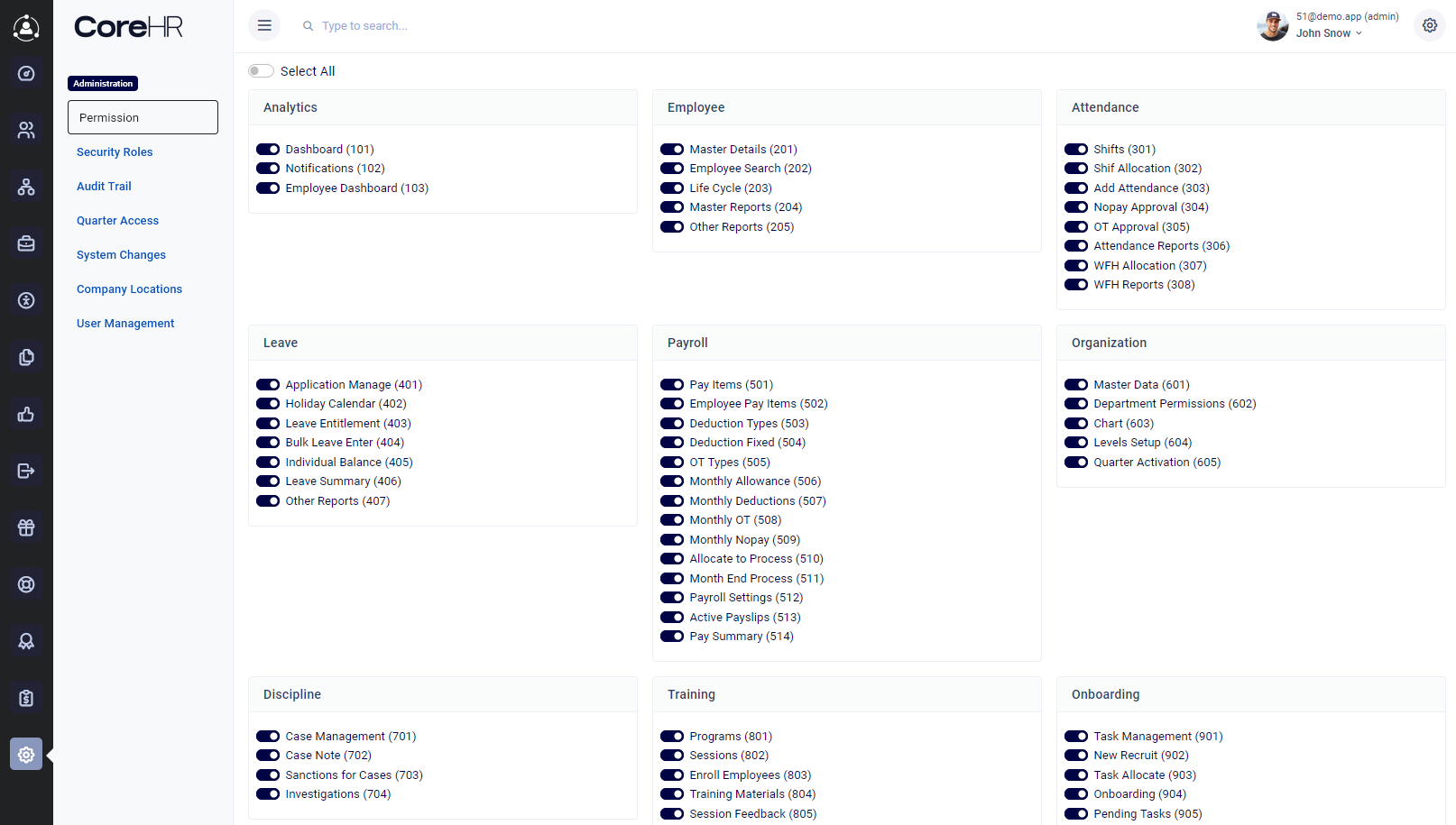This screenshot has width=1456, height=825.
Task: Toggle the hamburger menu button
Action: [x=264, y=25]
